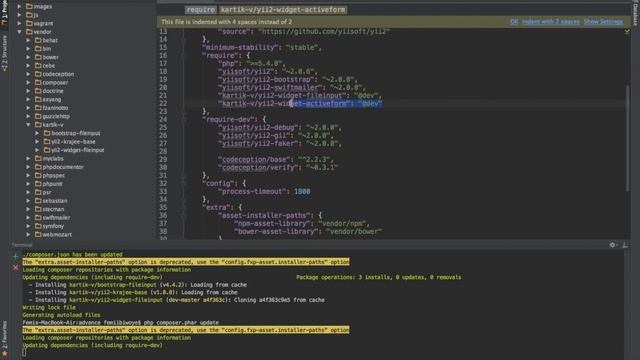The image size is (640, 360).
Task: Close terminal session with red X icon
Action: (16, 268)
